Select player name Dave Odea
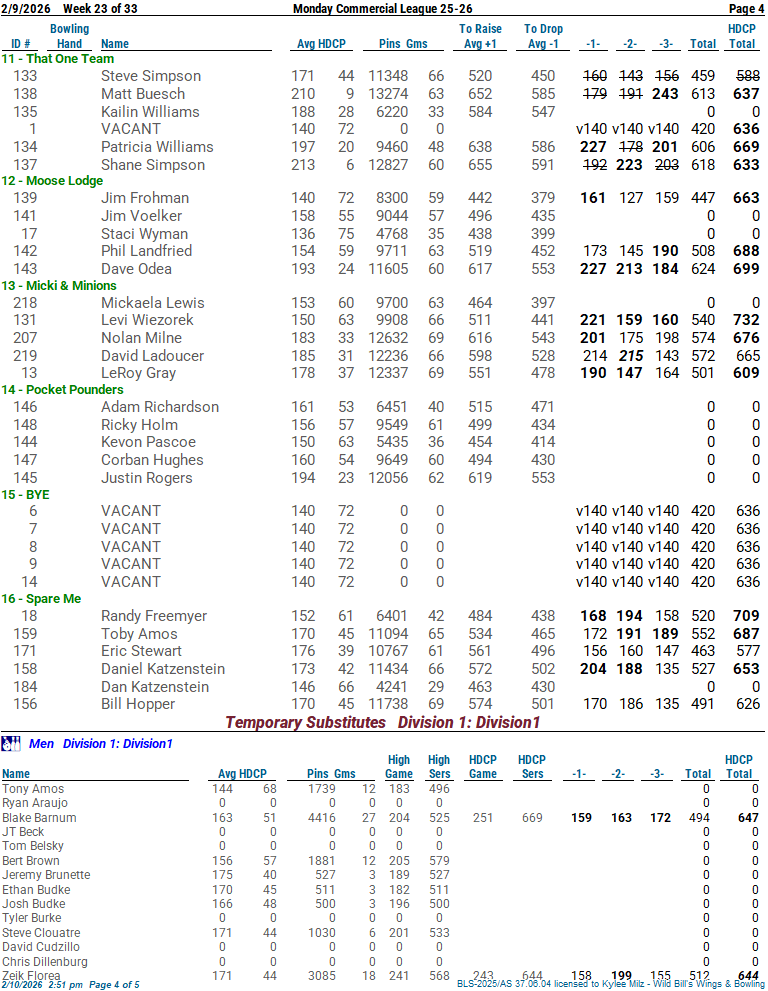 137,269
